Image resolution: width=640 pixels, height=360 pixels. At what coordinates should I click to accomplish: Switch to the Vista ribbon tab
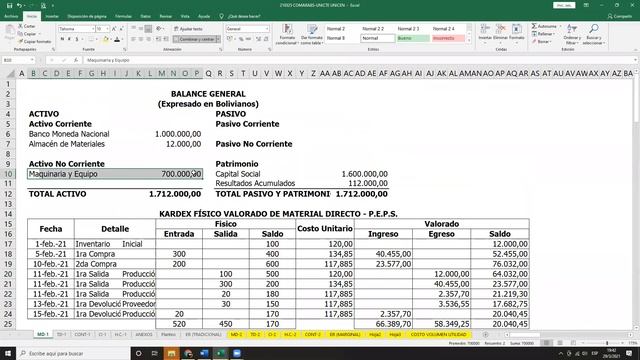[x=185, y=16]
